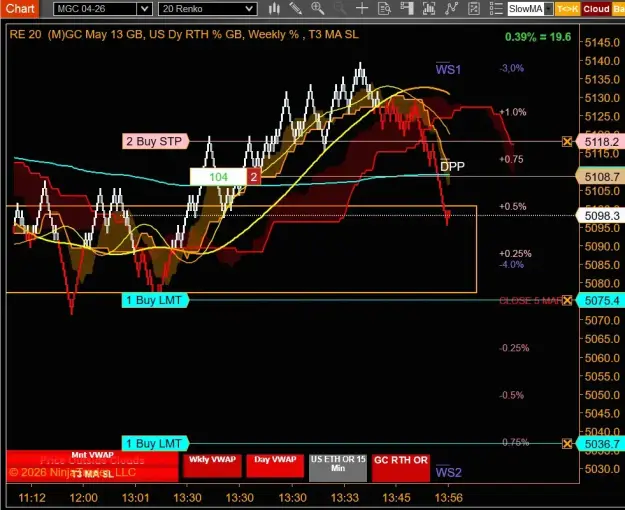Click the 5098.3 current price tag
Viewport: 625px width, 510px height.
pos(601,216)
